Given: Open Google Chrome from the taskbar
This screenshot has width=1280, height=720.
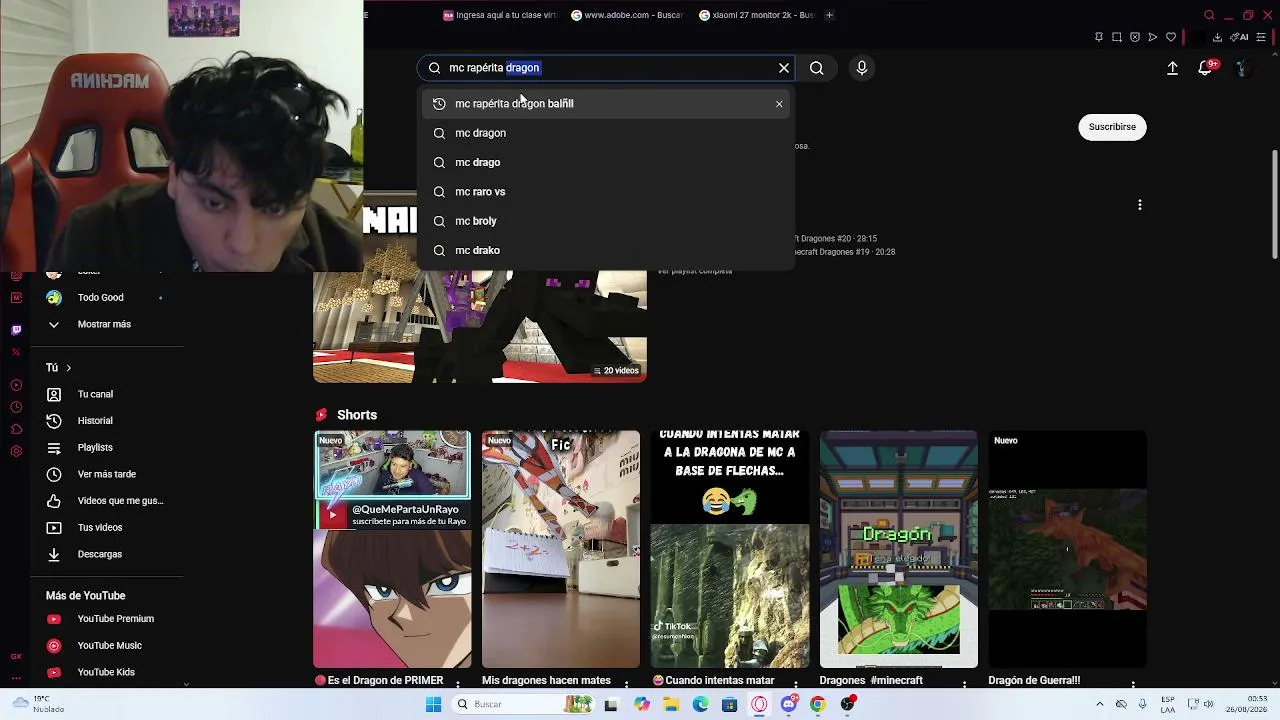Looking at the screenshot, I should 818,704.
